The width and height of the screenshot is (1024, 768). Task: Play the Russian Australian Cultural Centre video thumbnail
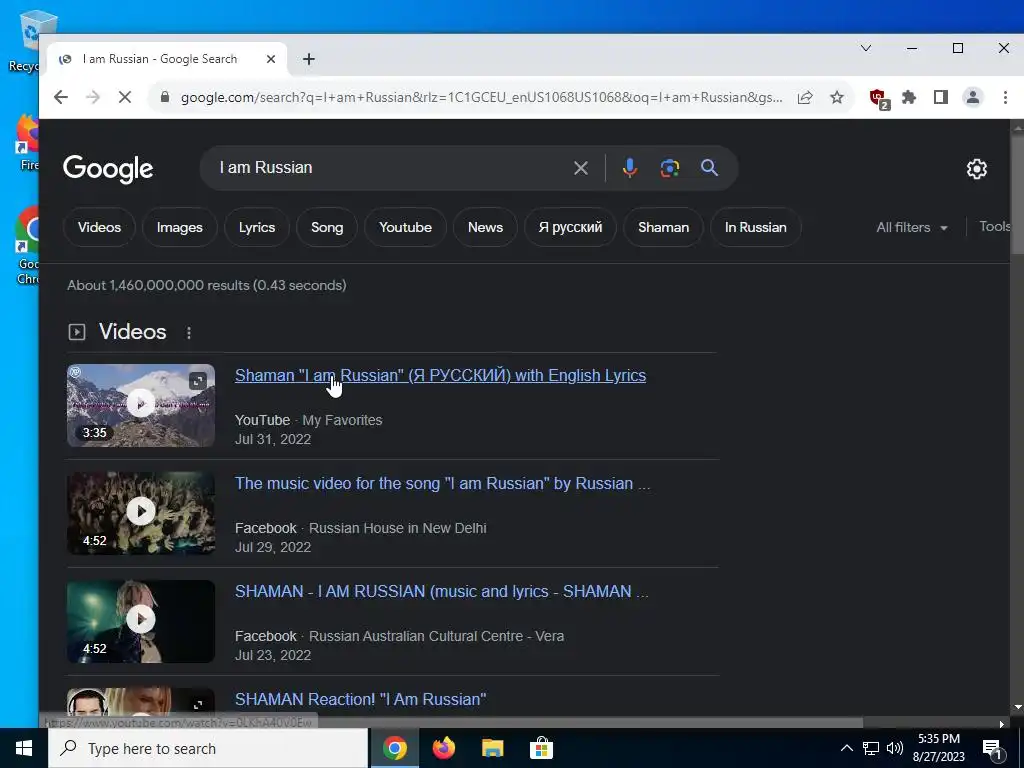coord(141,620)
